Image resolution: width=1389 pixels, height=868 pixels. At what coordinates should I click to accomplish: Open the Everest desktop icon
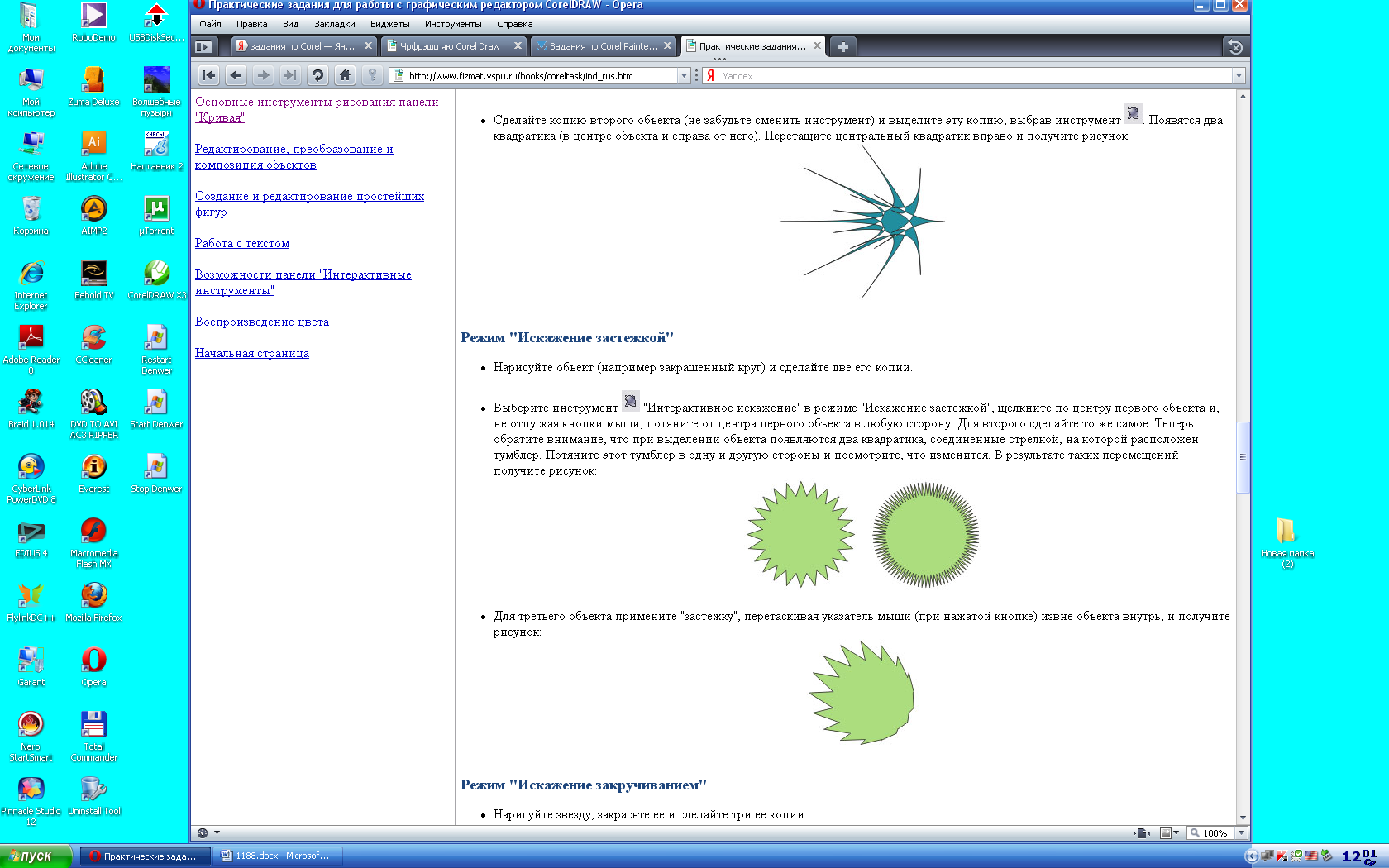[94, 474]
